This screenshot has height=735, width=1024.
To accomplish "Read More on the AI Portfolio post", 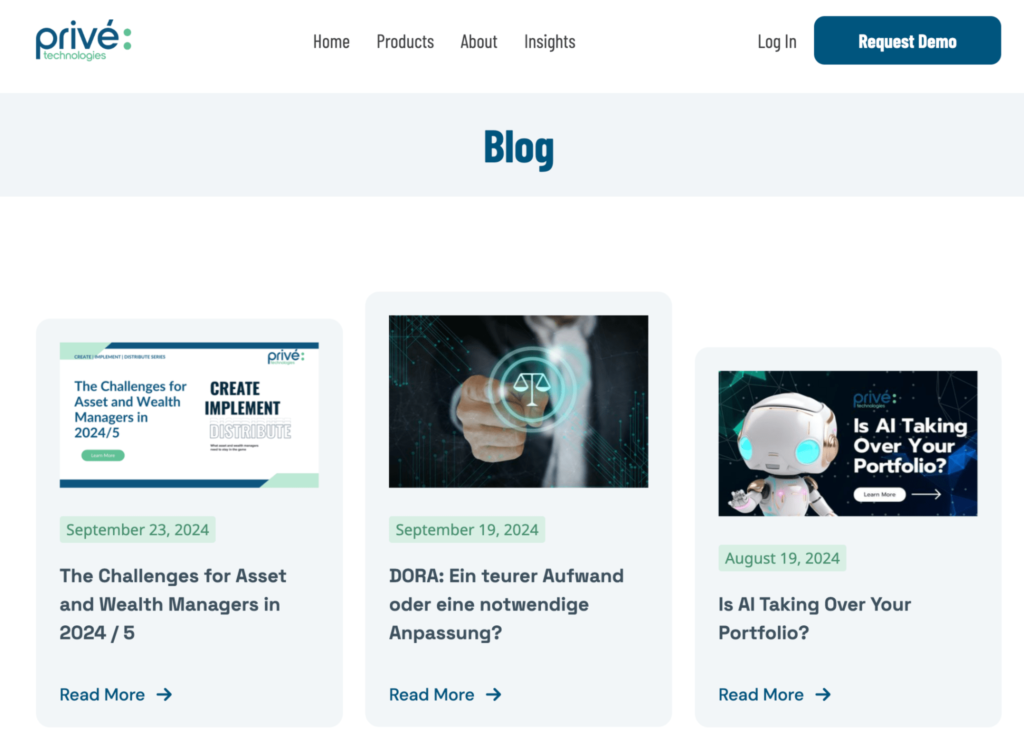I will pyautogui.click(x=761, y=694).
